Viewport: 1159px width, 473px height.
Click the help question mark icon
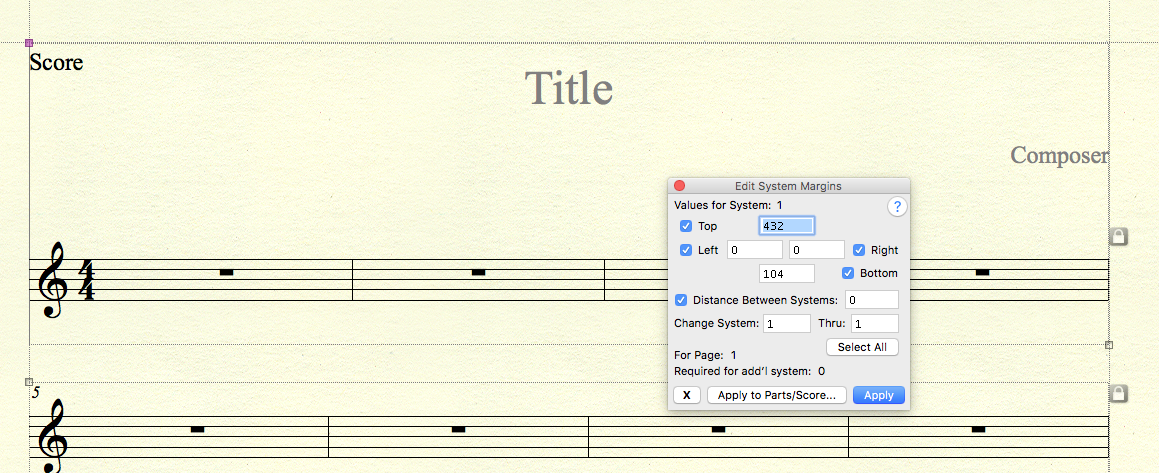click(897, 207)
